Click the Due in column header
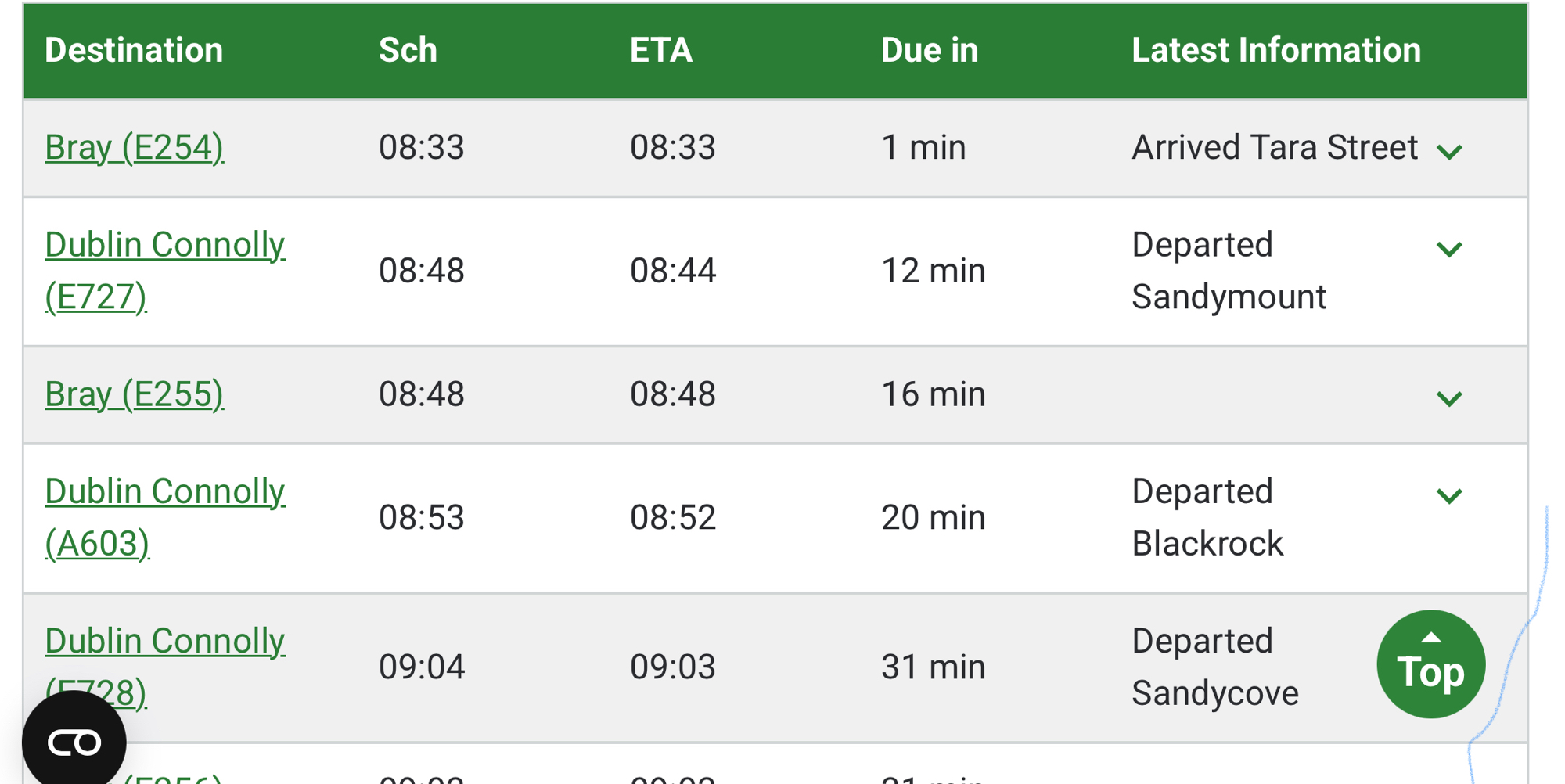 pyautogui.click(x=930, y=51)
